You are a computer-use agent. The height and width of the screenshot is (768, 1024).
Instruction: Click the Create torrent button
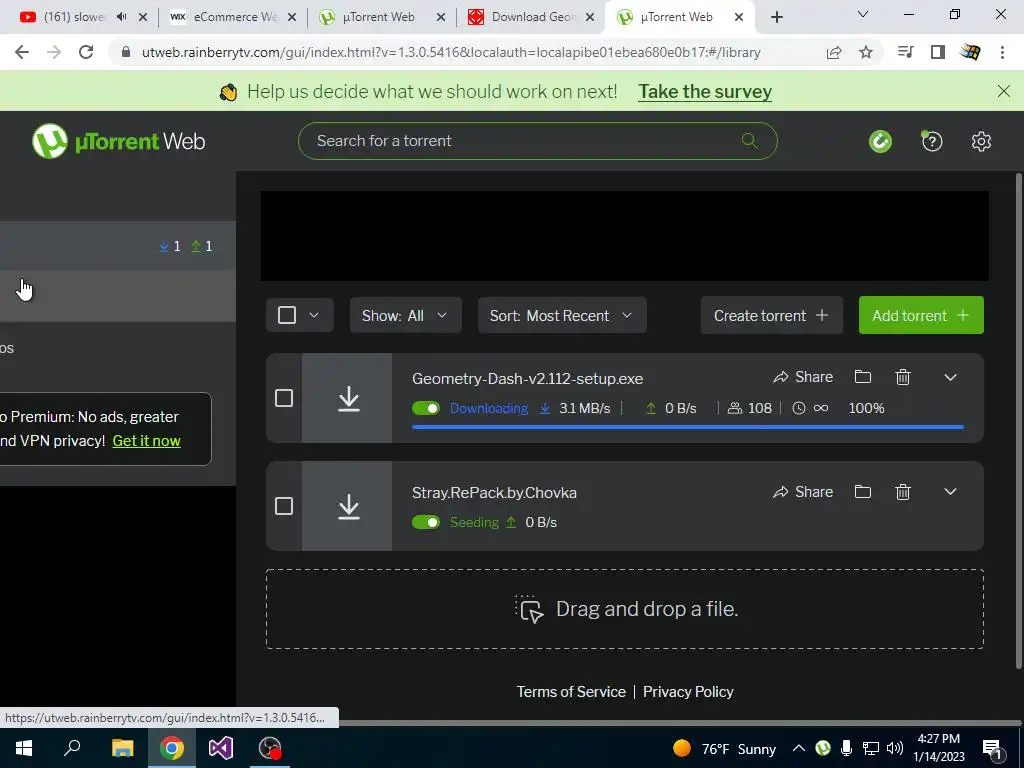point(771,315)
